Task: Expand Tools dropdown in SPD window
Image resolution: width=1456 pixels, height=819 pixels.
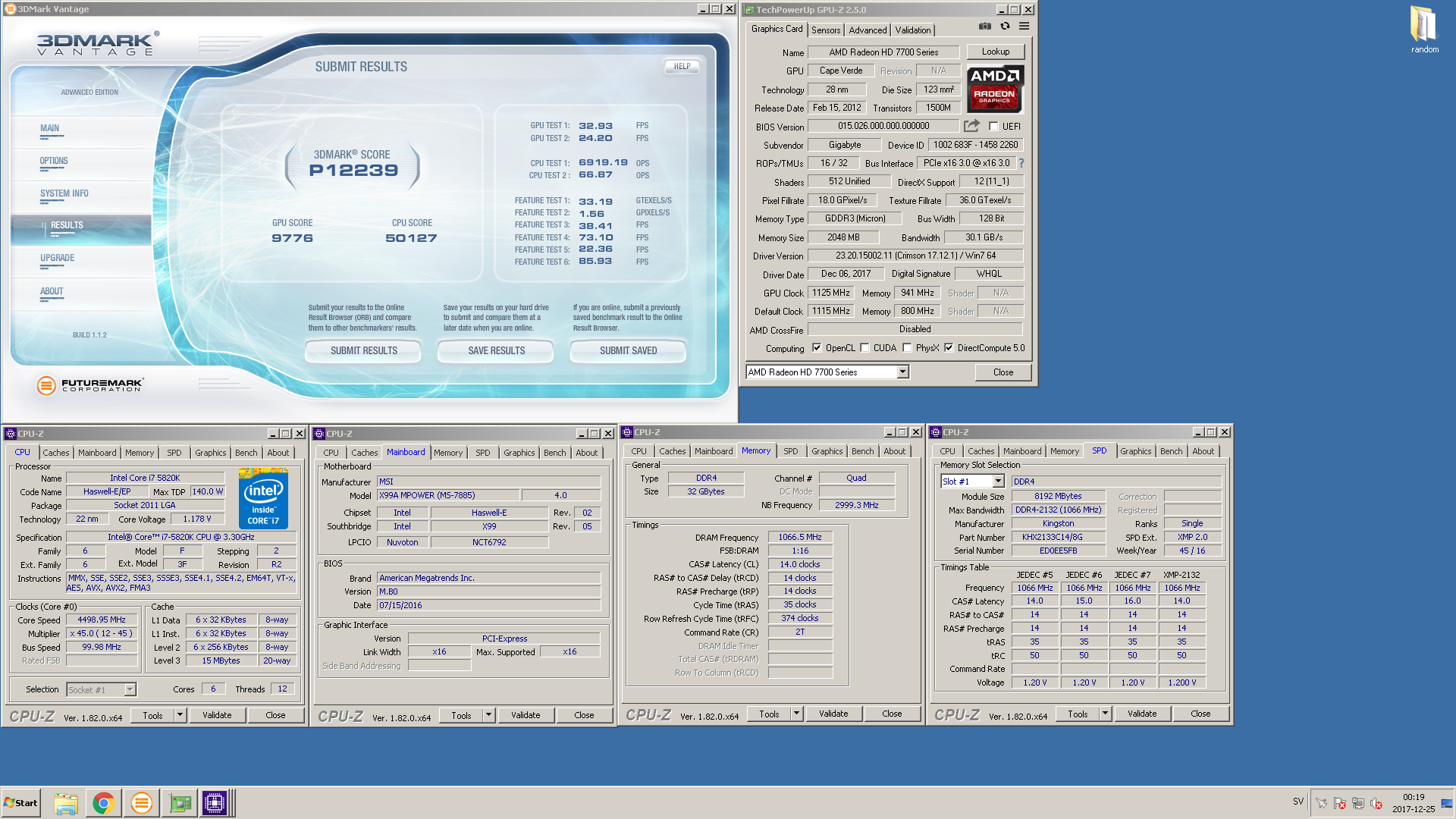Action: click(x=1105, y=714)
